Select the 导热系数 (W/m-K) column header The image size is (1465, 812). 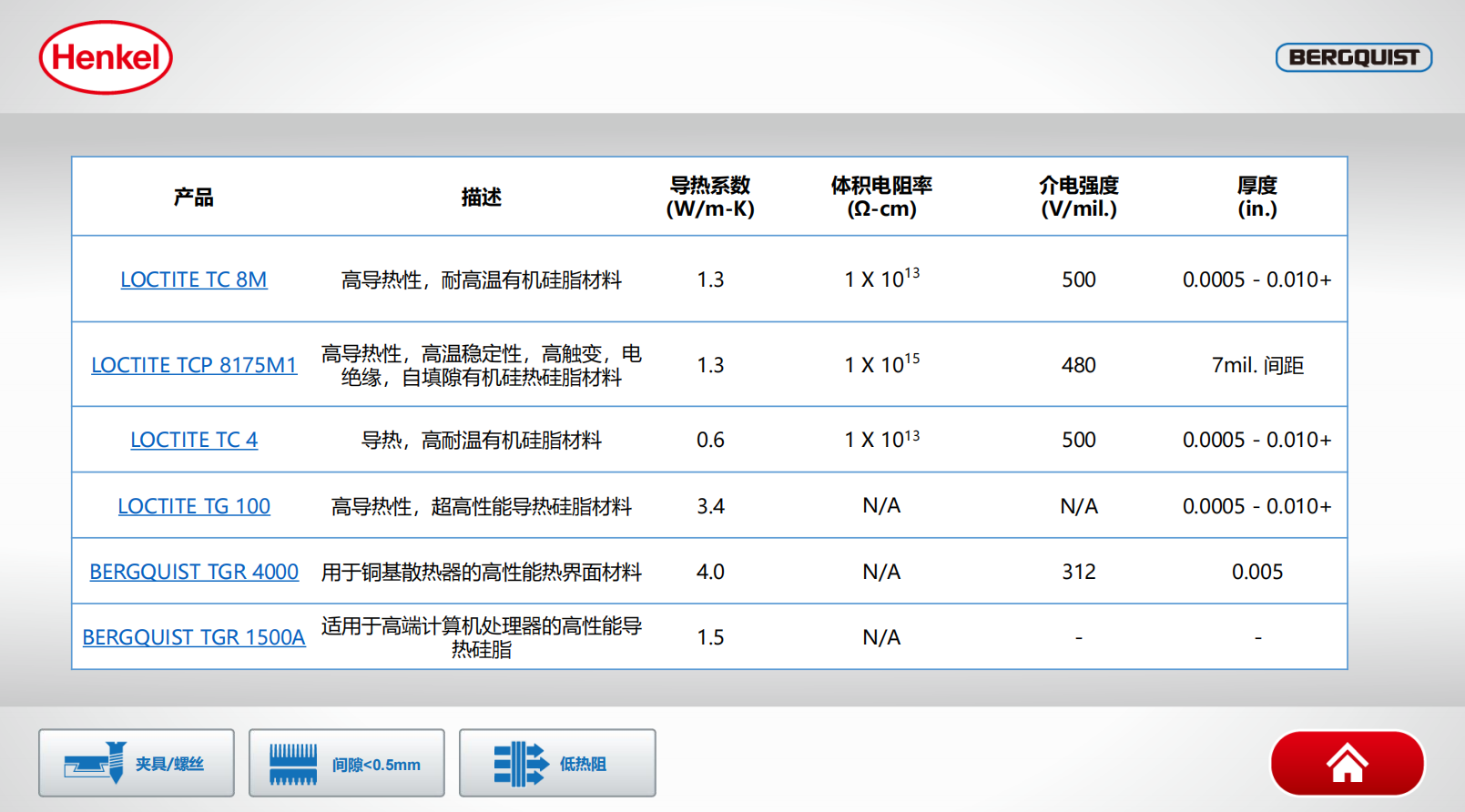click(710, 198)
